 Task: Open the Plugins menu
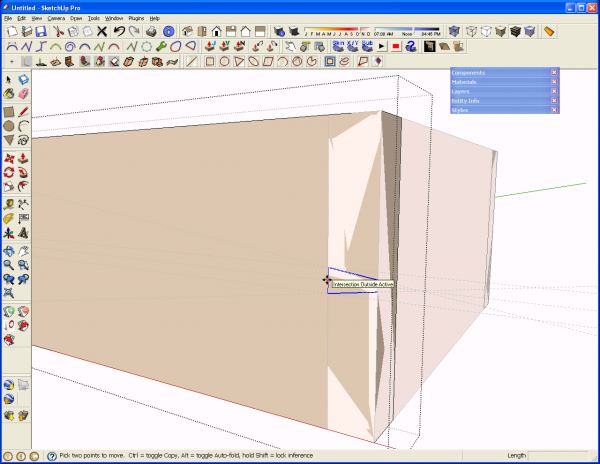136,18
